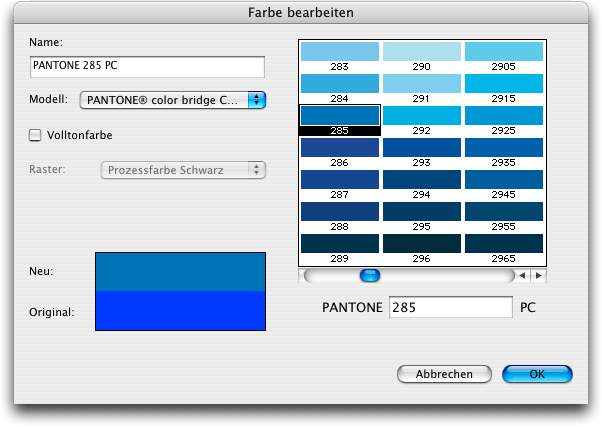Select PANTONE swatch 294
The width and height of the screenshot is (602, 427).
pos(422,179)
